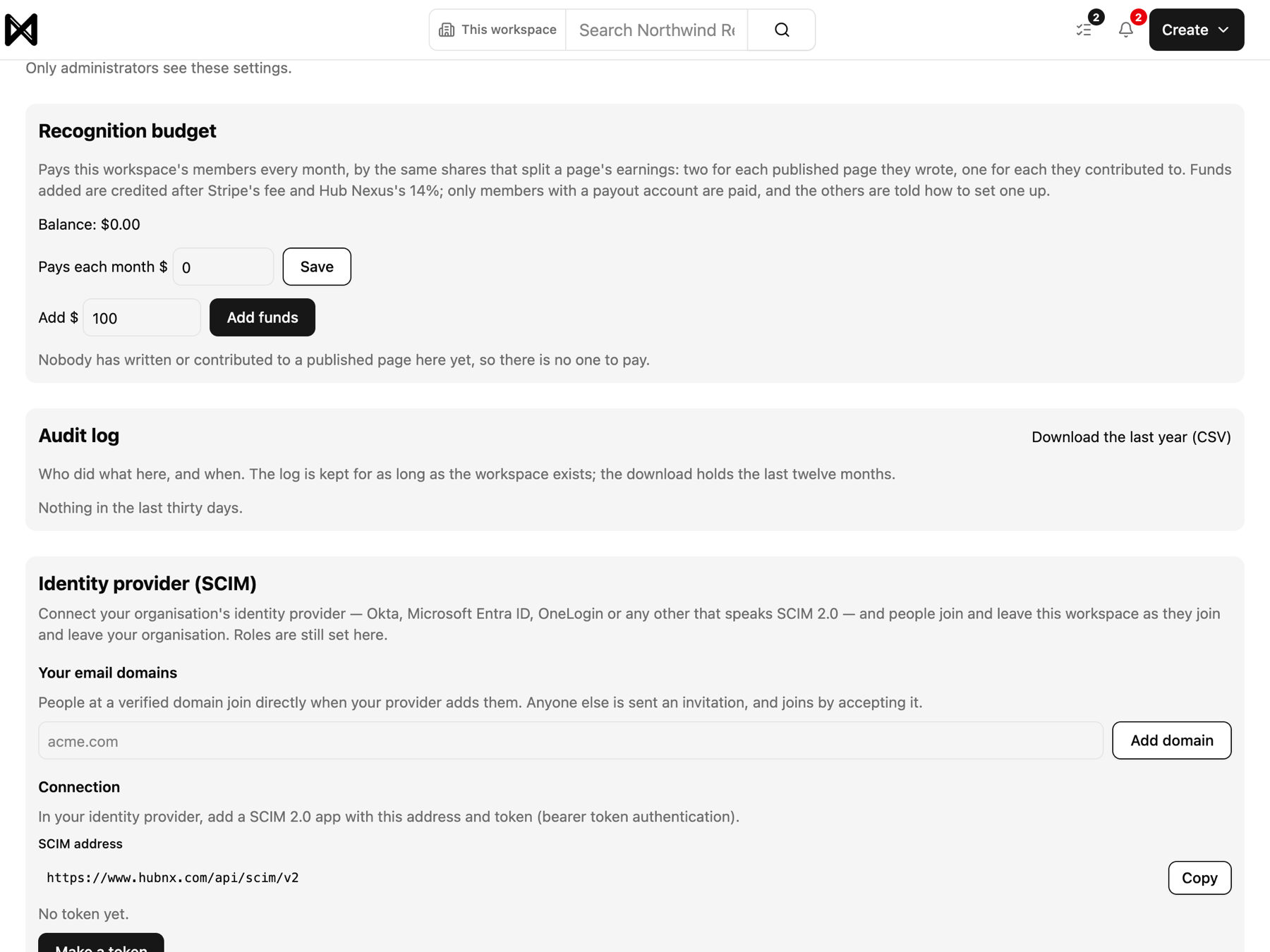Click the acme.com email domain field

[571, 740]
